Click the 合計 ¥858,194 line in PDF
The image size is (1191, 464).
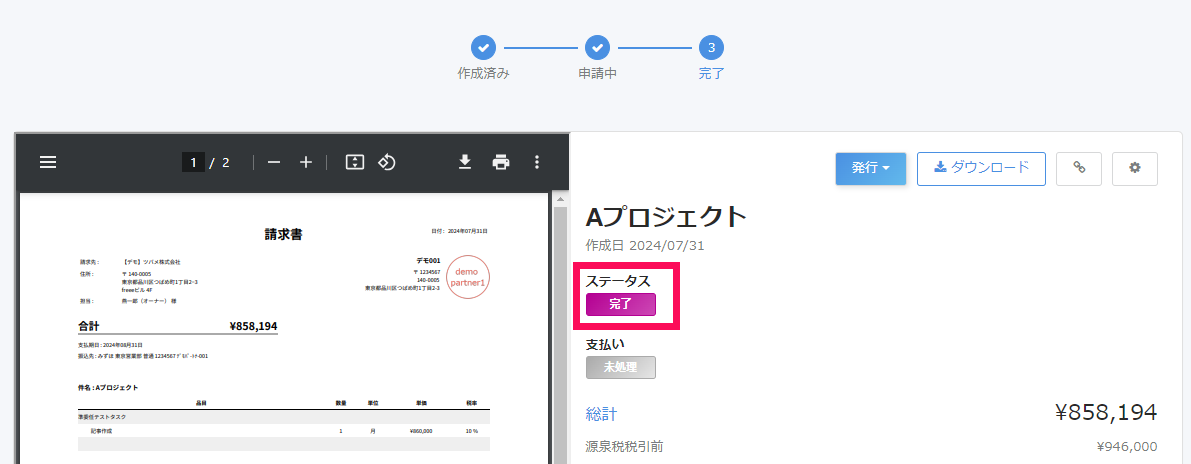[178, 327]
